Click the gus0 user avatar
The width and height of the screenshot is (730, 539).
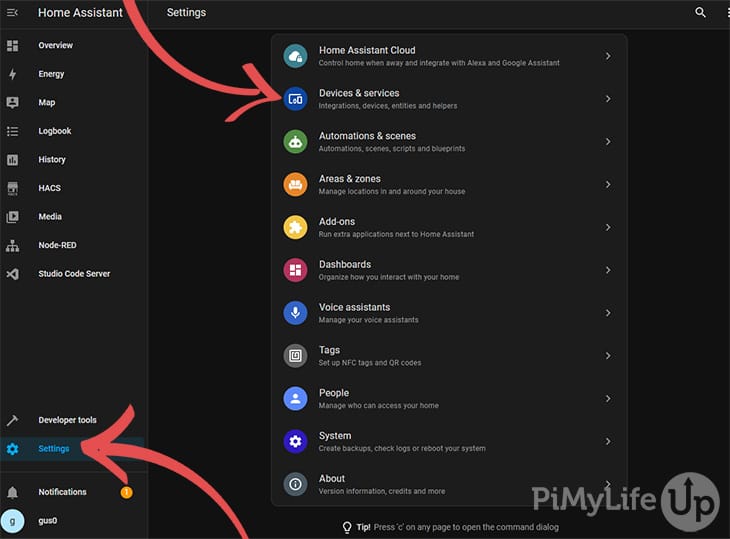tap(13, 521)
